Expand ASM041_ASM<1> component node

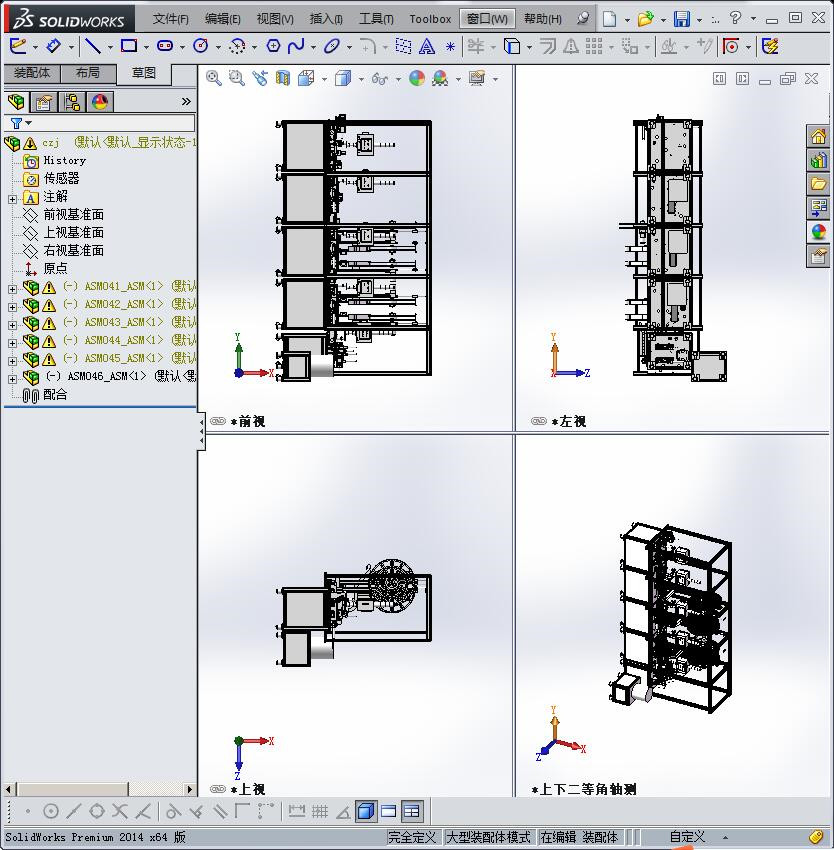pyautogui.click(x=12, y=288)
